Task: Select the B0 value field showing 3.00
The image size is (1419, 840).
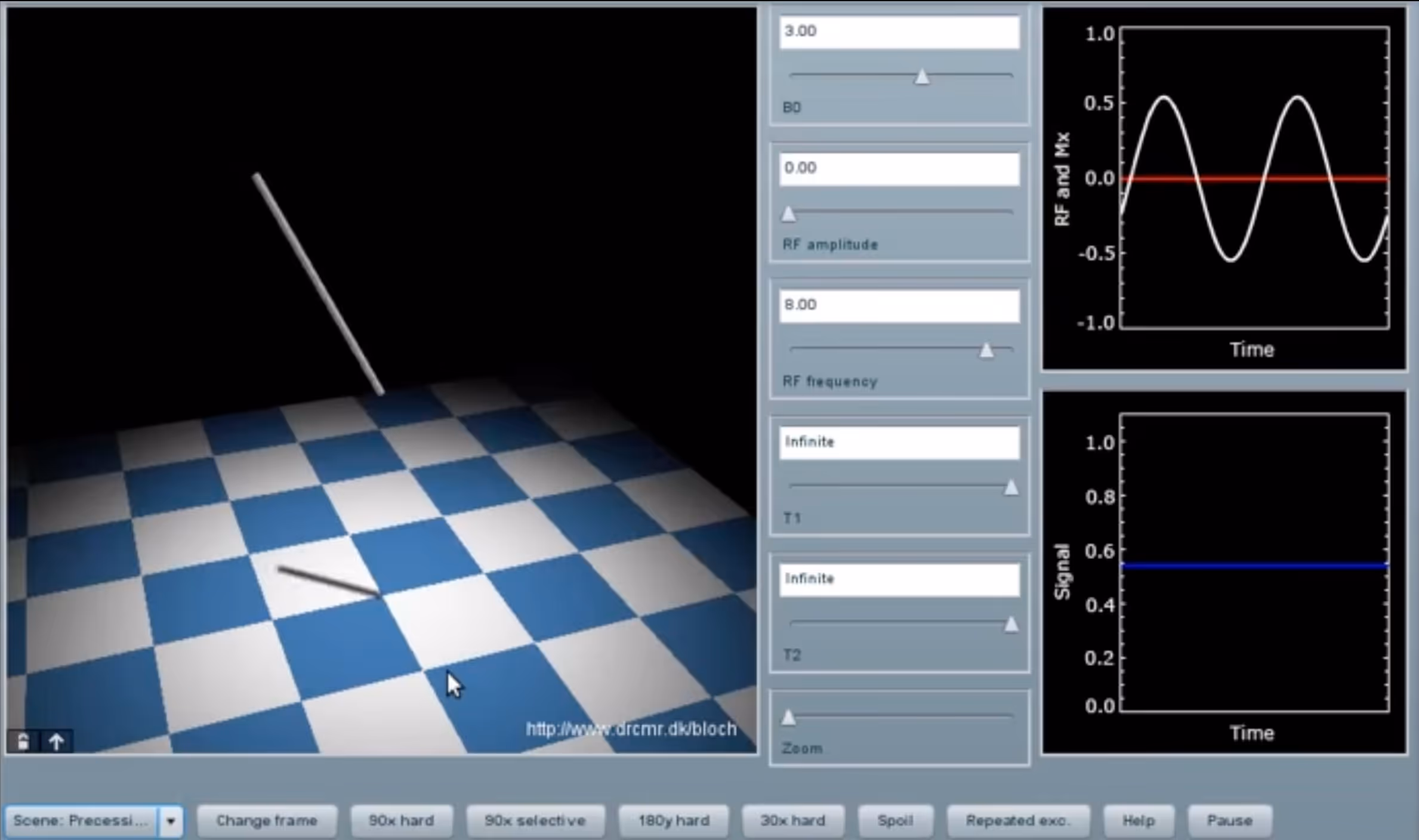Action: pyautogui.click(x=899, y=32)
